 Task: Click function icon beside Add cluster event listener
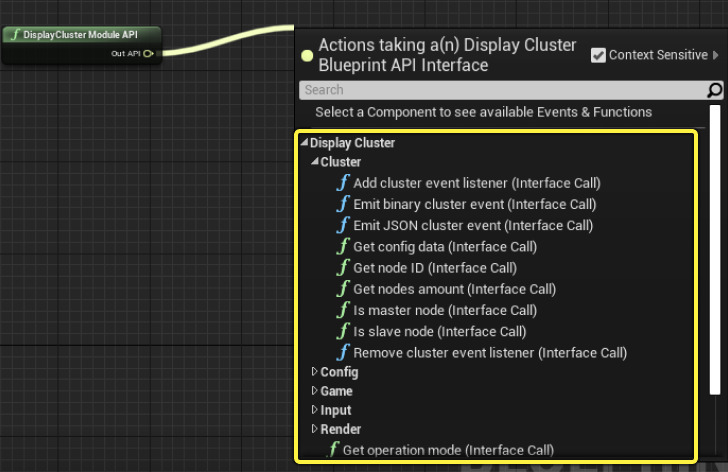(x=344, y=183)
